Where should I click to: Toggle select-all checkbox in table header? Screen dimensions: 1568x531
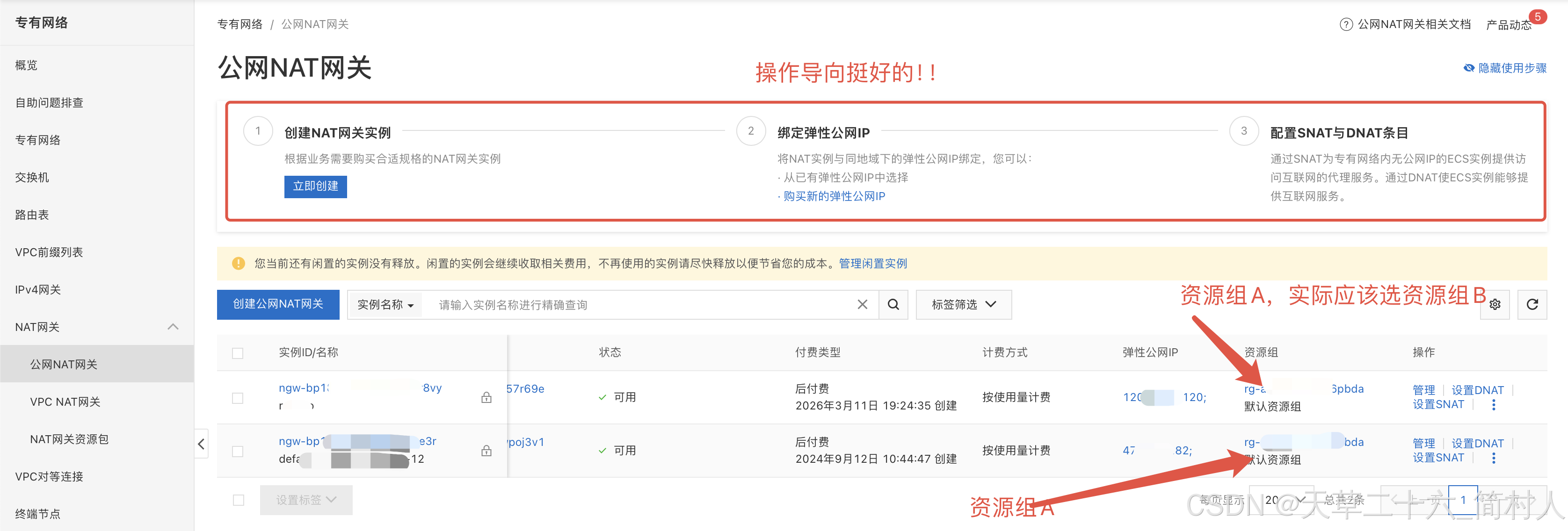238,353
